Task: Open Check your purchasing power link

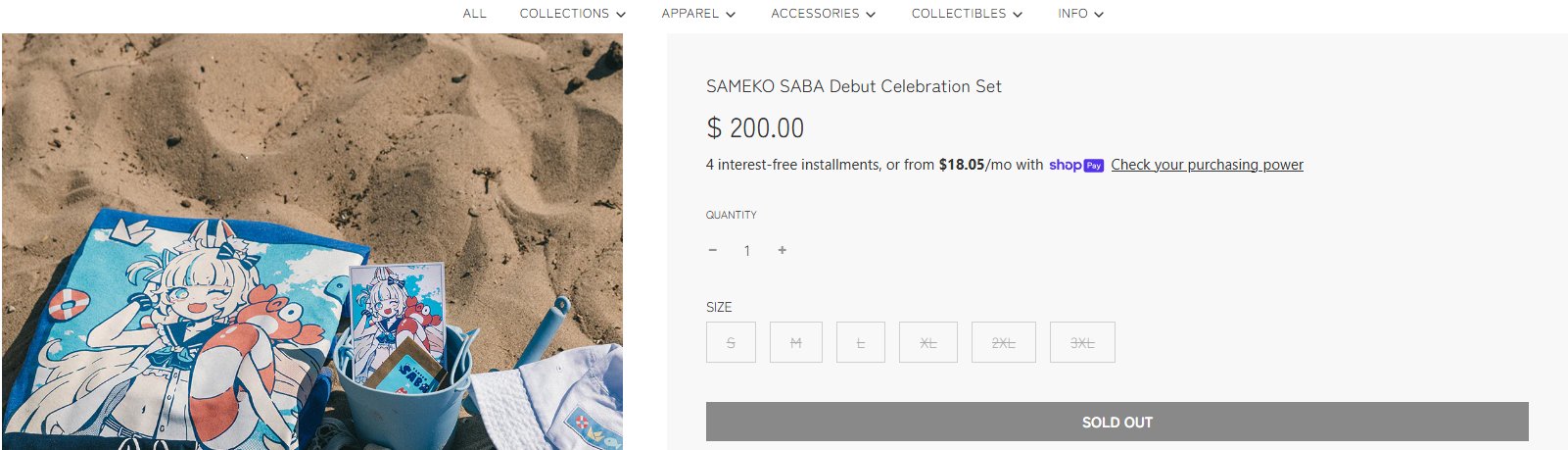Action: coord(1207,165)
